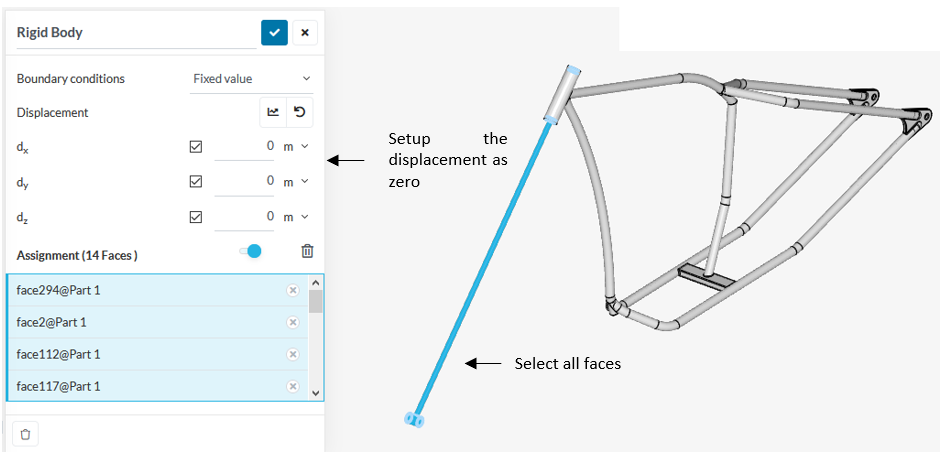Image resolution: width=947 pixels, height=456 pixels.
Task: Close the Rigid Body panel
Action: pyautogui.click(x=305, y=33)
